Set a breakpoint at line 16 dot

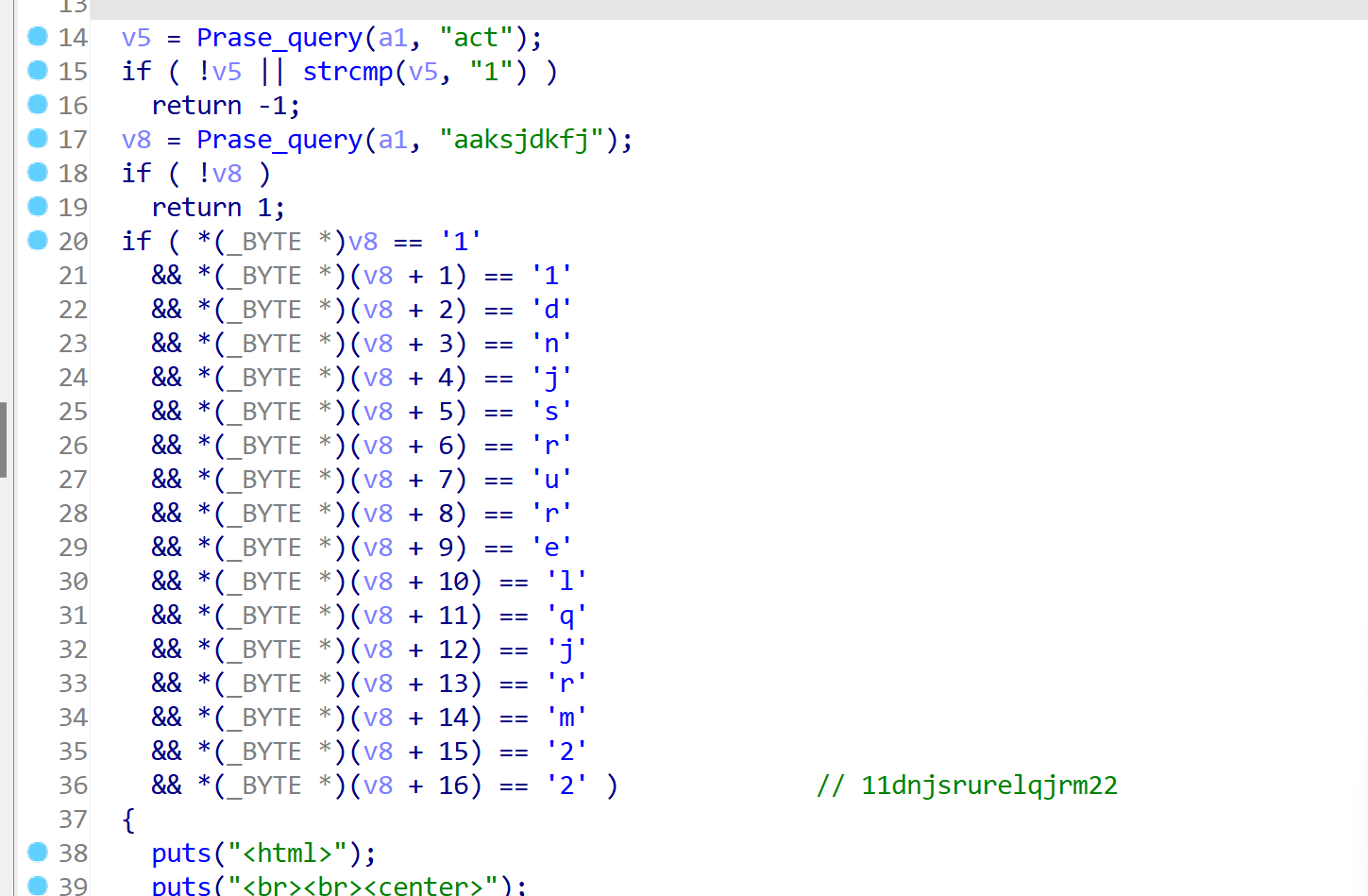[x=38, y=105]
